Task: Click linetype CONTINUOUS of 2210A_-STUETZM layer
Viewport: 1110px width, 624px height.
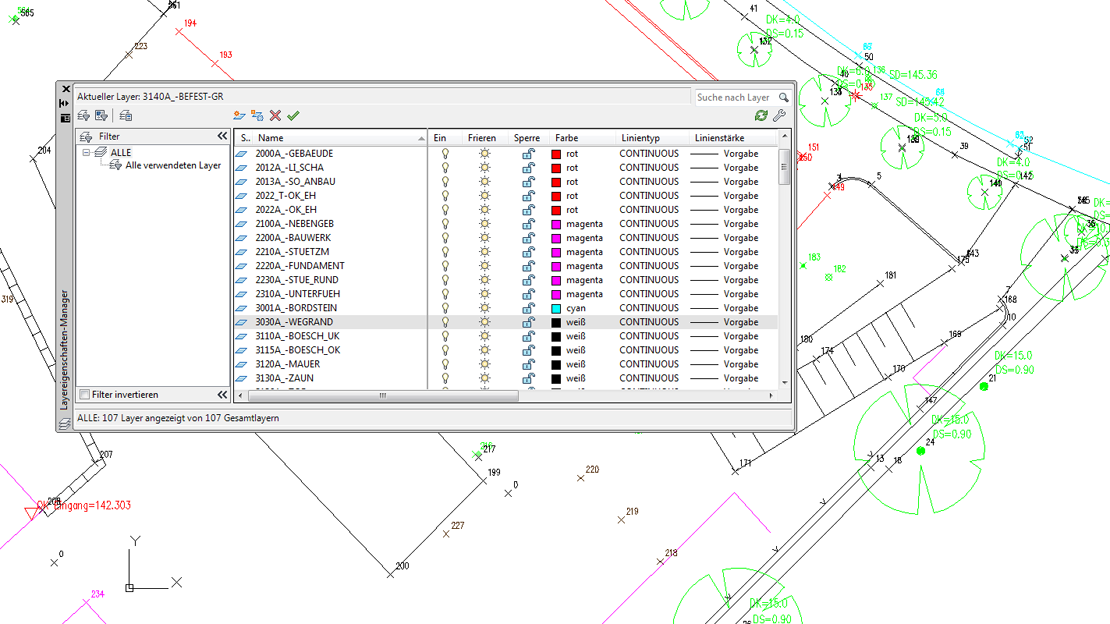Action: [649, 252]
